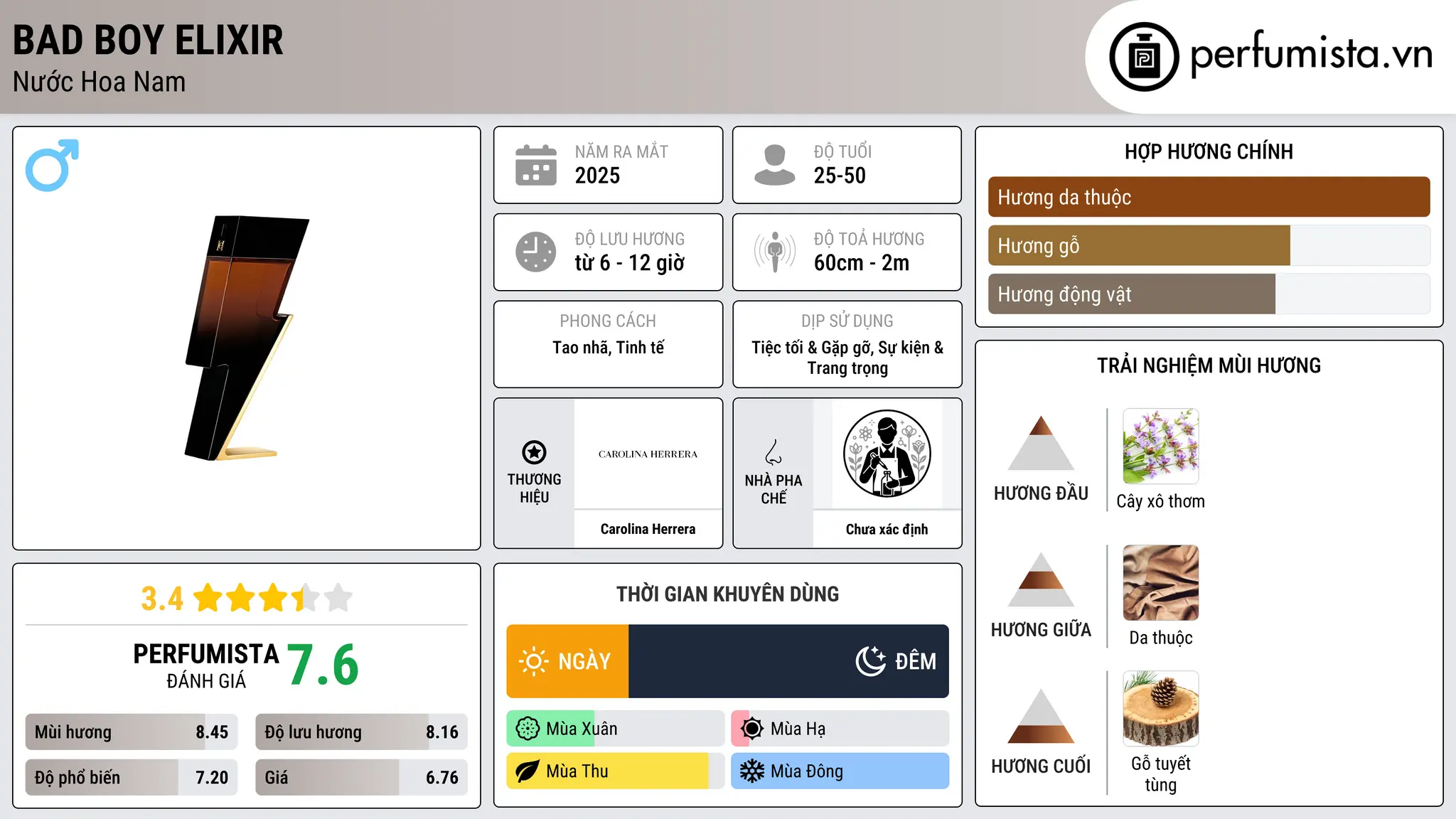Viewport: 1456px width, 819px height.
Task: Click the Hương gỗ accord bar
Action: click(x=1209, y=245)
